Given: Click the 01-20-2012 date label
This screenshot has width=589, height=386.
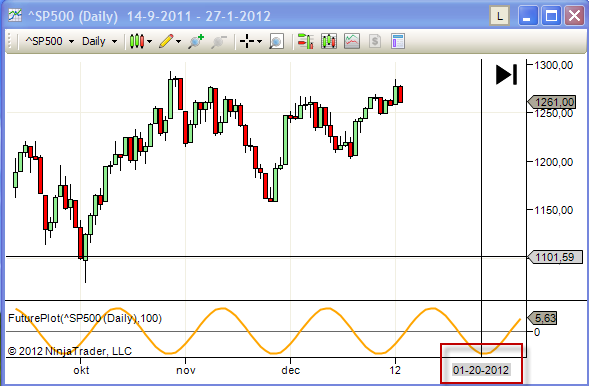Looking at the screenshot, I should click(481, 370).
